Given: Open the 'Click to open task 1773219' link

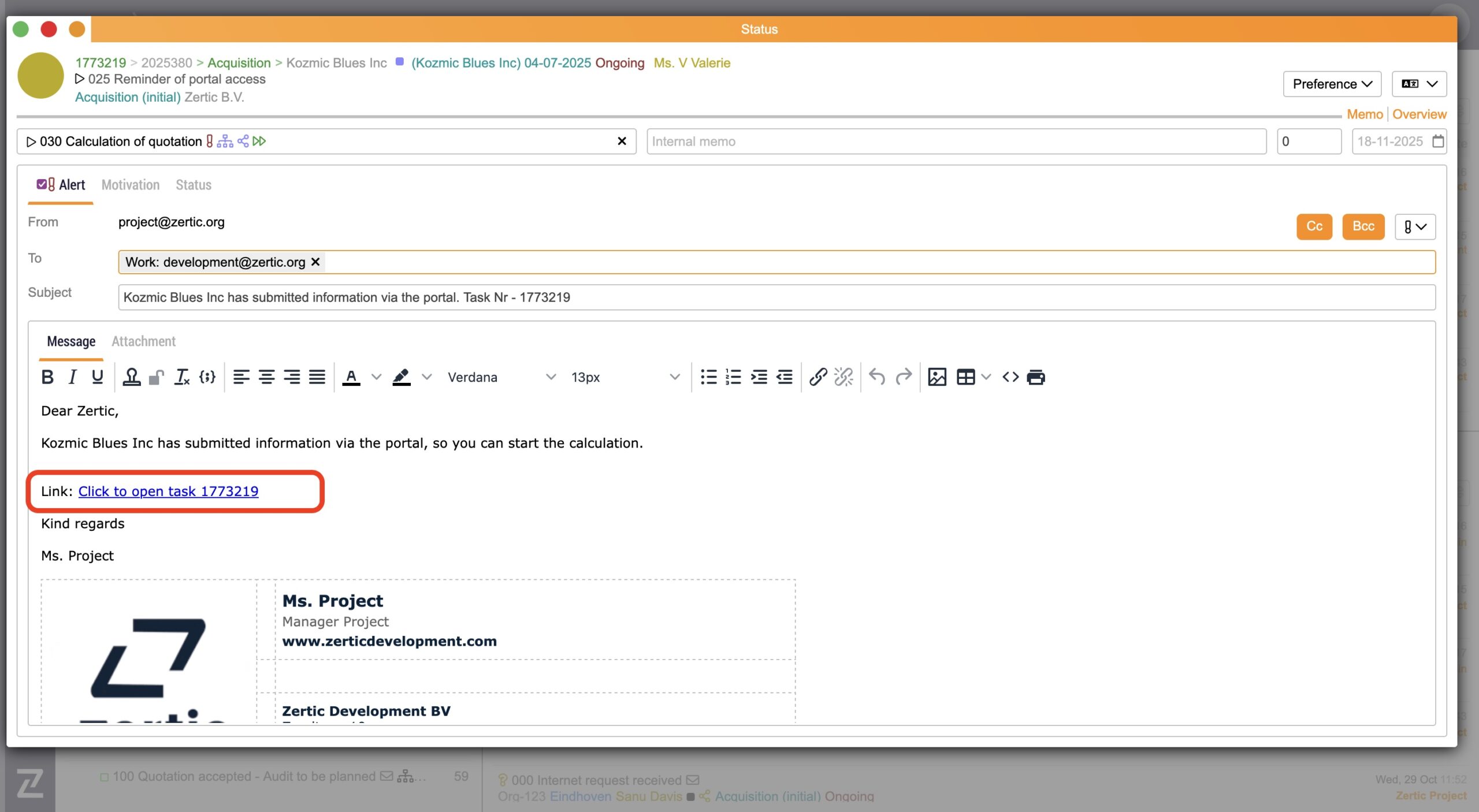Looking at the screenshot, I should click(168, 491).
